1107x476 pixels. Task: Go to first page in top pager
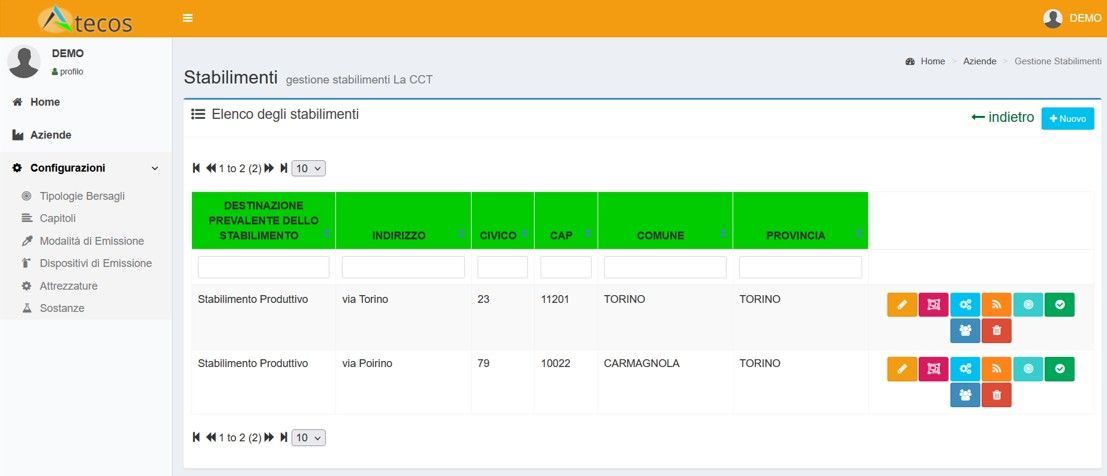pyautogui.click(x=197, y=168)
